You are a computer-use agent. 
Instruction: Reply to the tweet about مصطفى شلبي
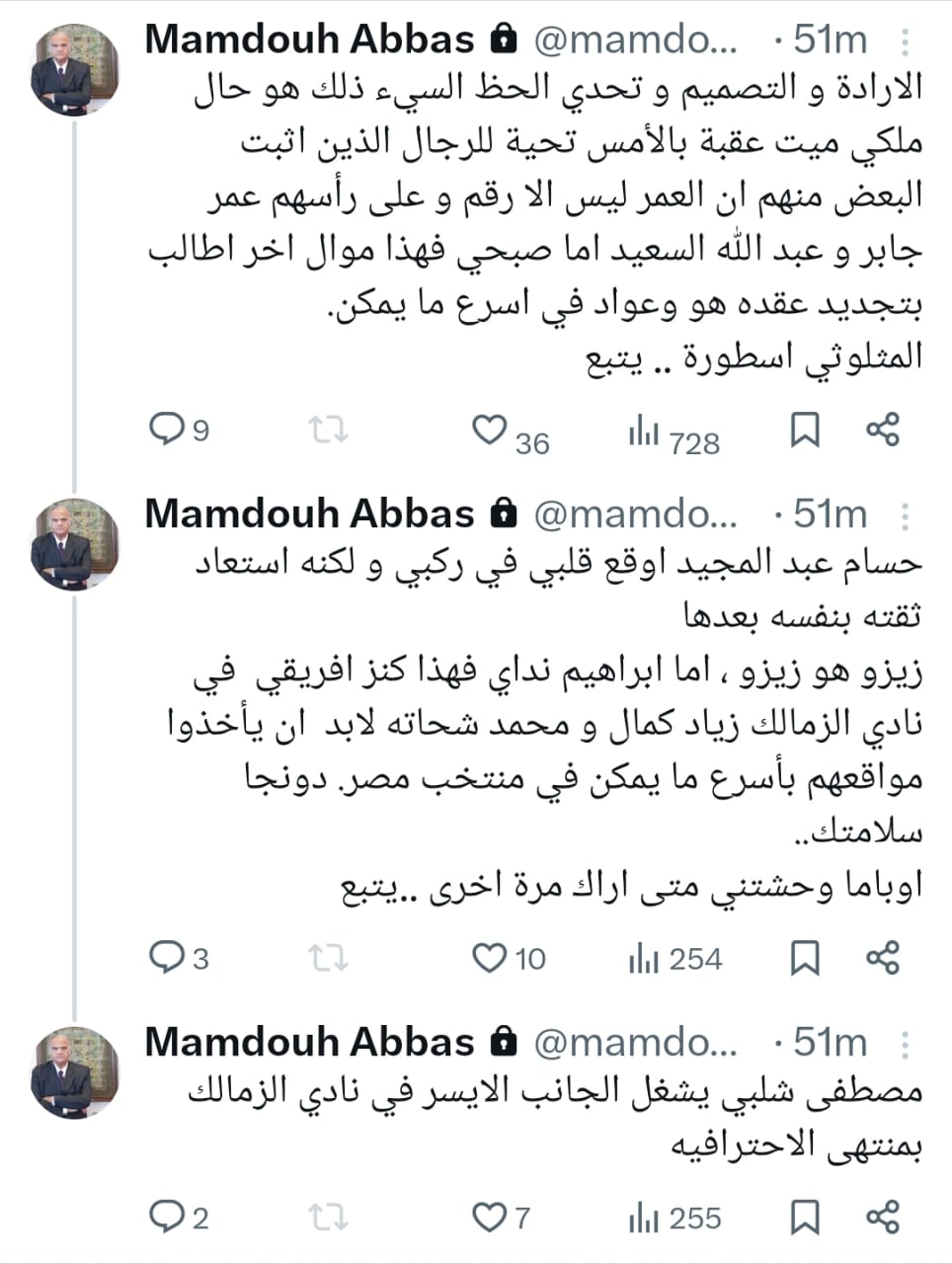click(x=166, y=1217)
